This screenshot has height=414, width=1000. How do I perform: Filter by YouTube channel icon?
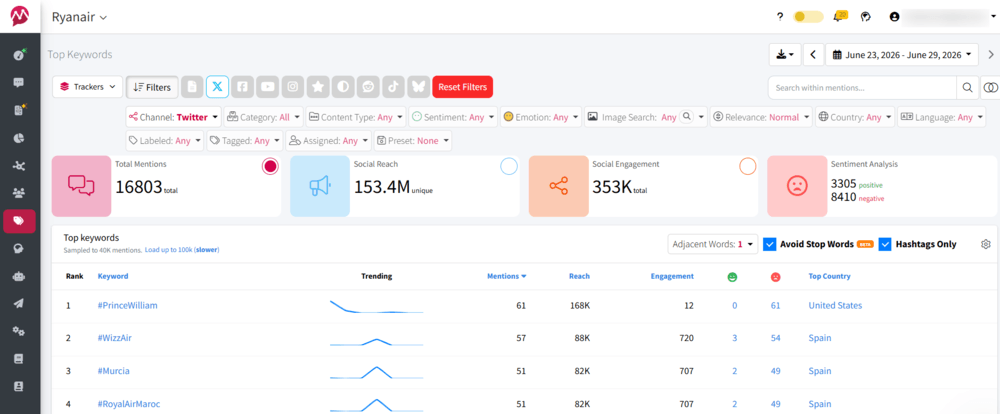coord(268,87)
